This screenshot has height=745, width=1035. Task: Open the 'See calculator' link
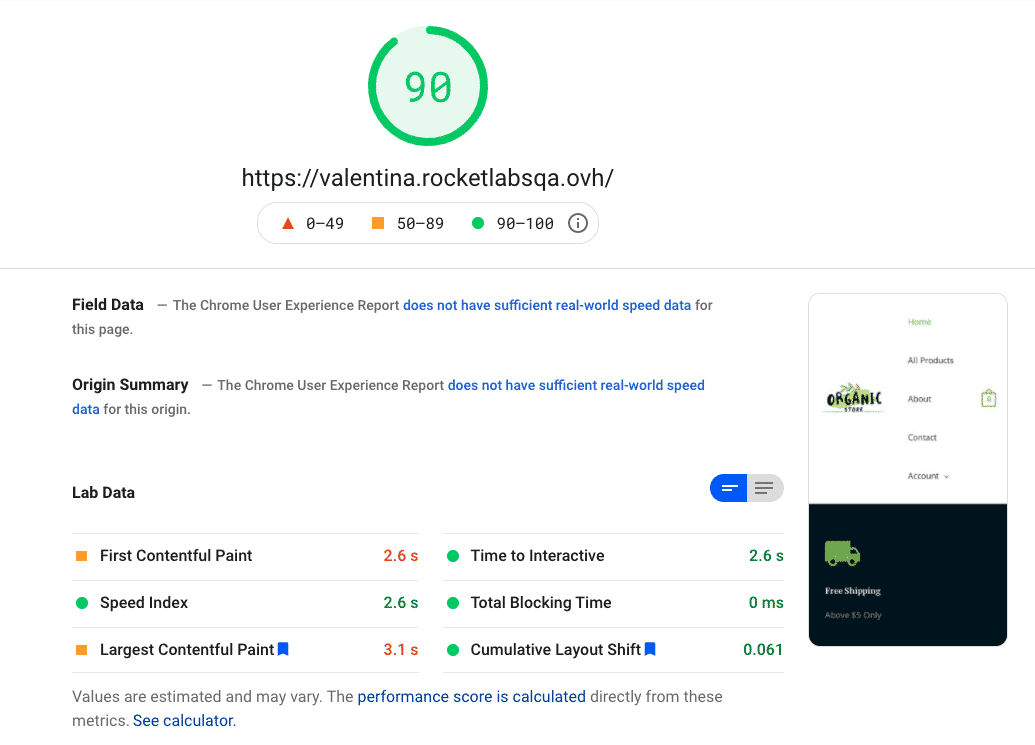(x=183, y=720)
